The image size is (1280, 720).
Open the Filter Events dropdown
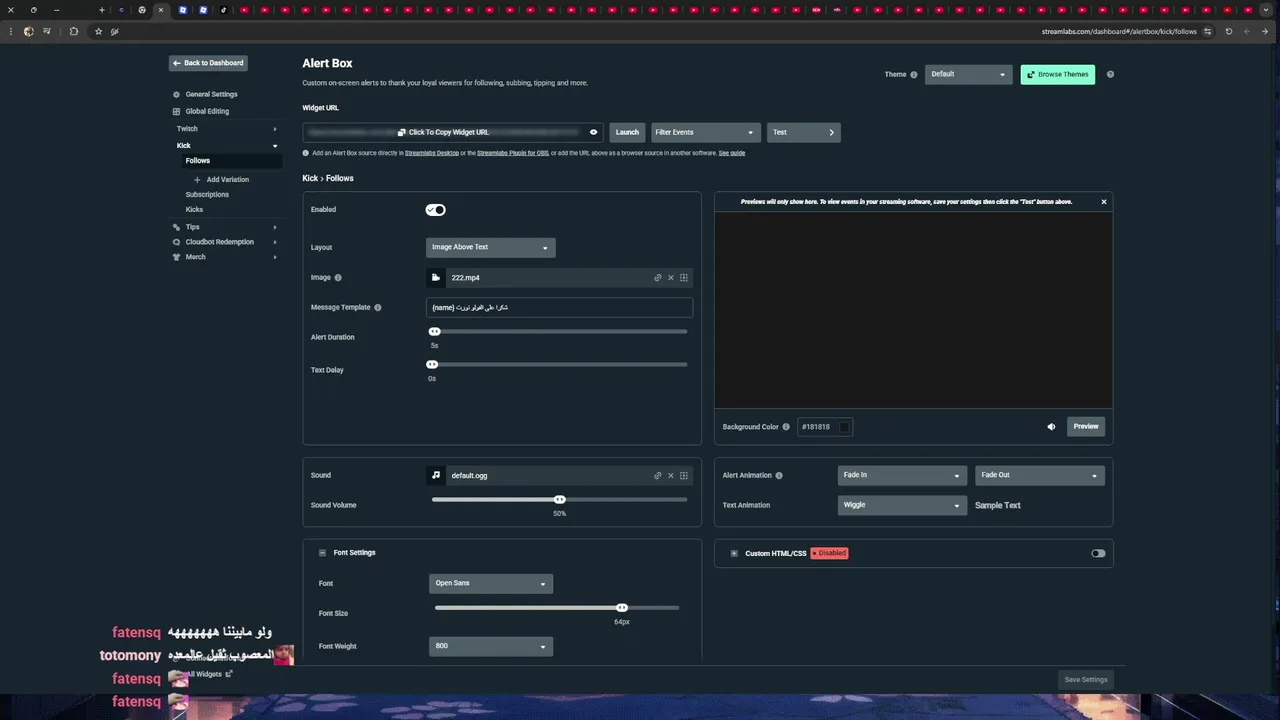coord(705,132)
